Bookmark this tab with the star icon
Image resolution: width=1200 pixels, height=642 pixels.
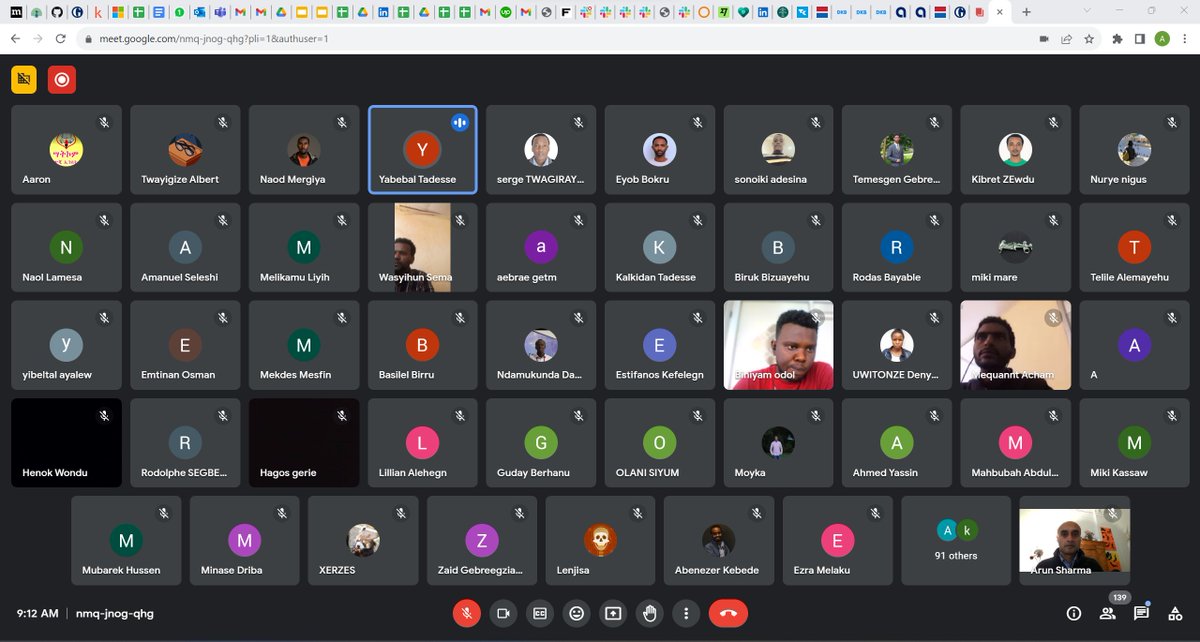pyautogui.click(x=1088, y=39)
